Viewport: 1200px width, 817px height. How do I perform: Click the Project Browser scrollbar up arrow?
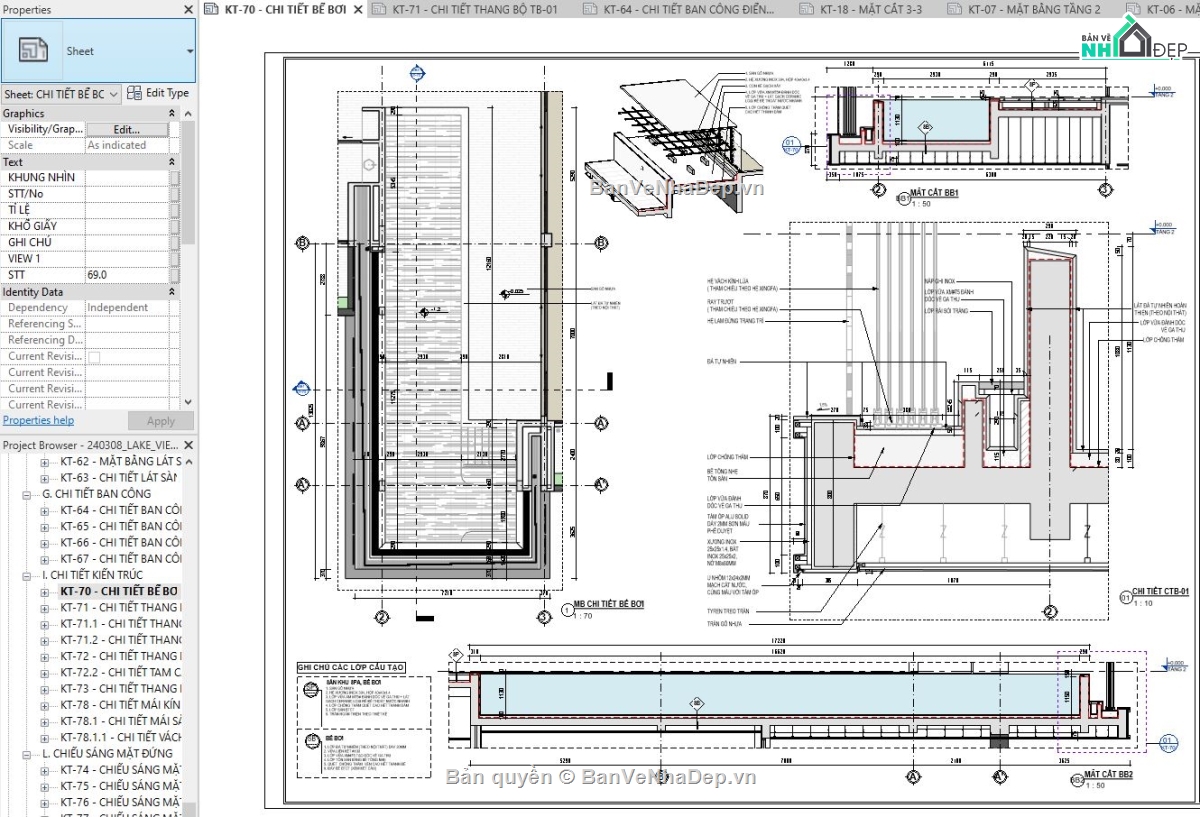pos(191,462)
